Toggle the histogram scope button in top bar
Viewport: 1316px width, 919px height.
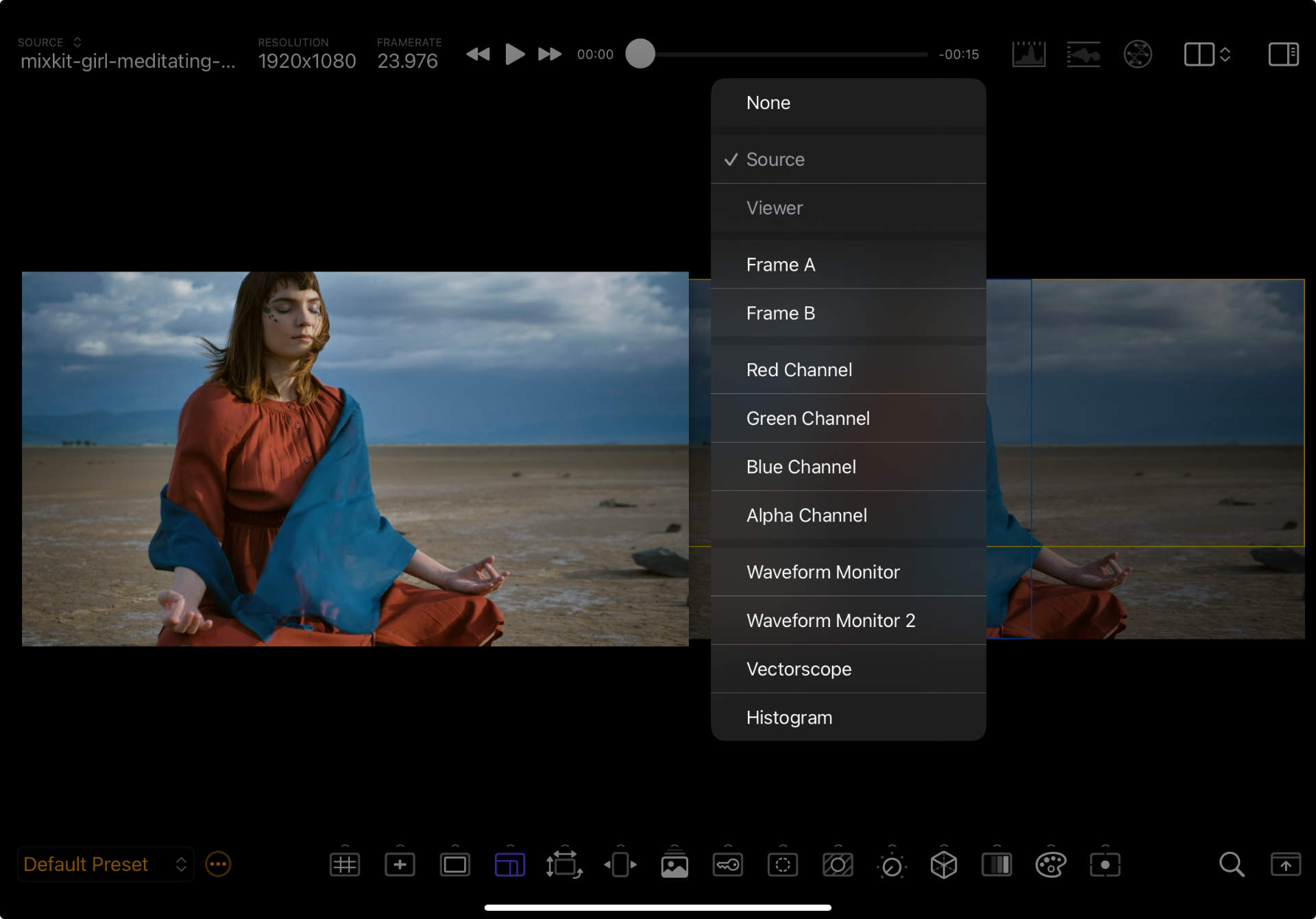(1028, 54)
